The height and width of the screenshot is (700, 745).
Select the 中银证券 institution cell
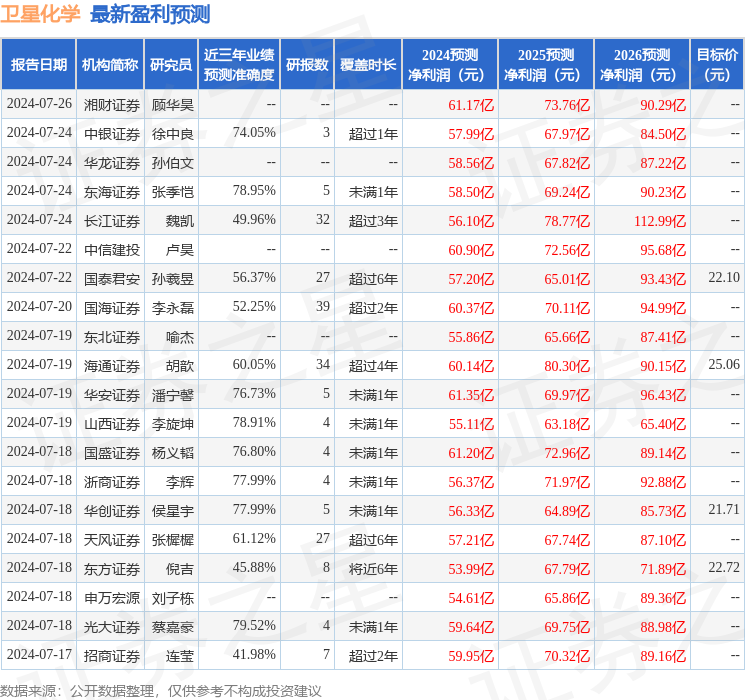click(112, 134)
